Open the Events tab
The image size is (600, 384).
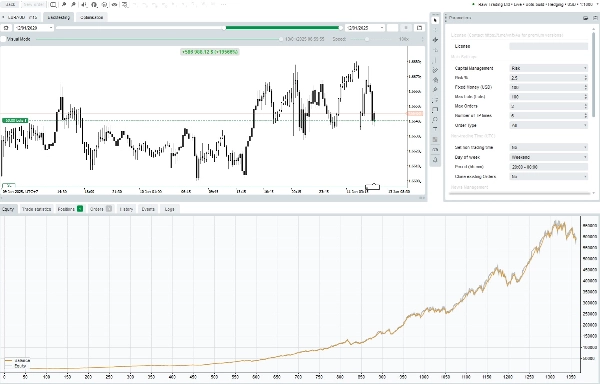pyautogui.click(x=148, y=209)
